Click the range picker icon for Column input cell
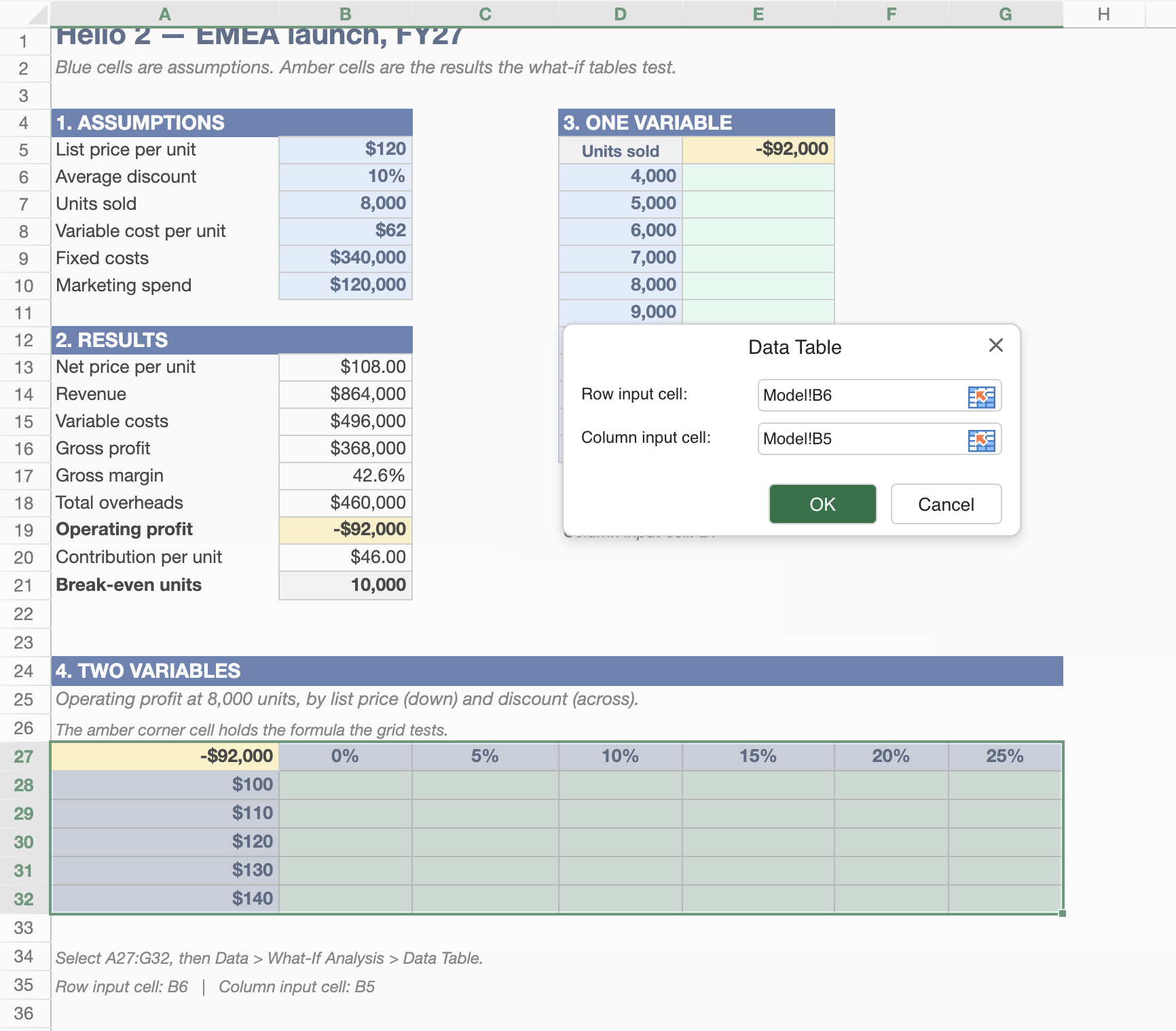Screen dimensions: 1176x1031 click(x=981, y=440)
